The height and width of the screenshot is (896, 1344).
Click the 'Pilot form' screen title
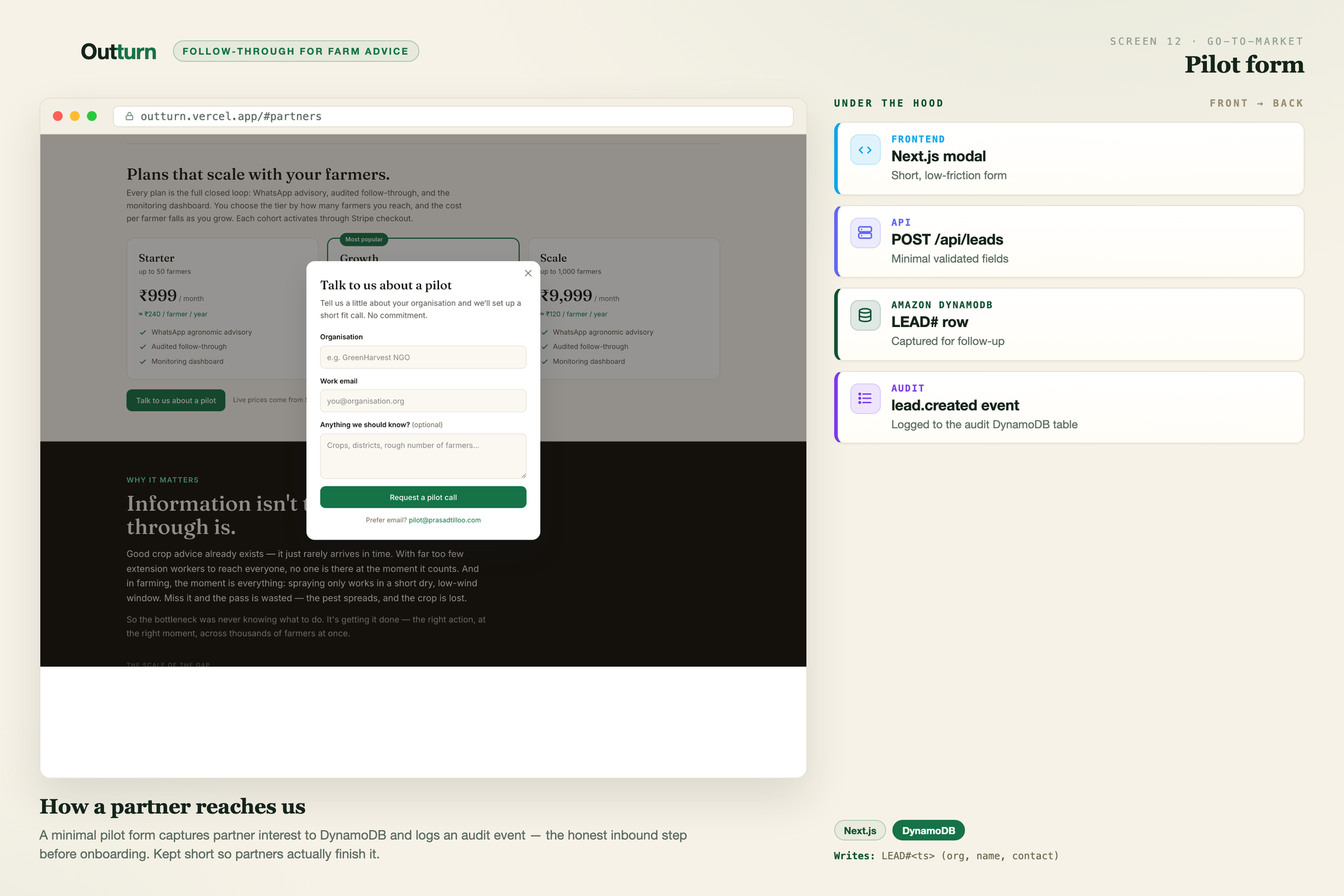click(x=1244, y=65)
